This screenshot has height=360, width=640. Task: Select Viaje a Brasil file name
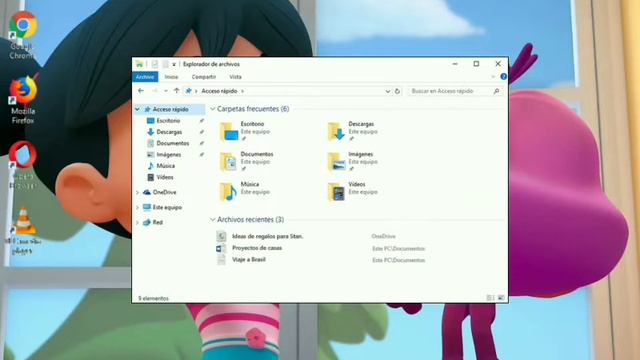pyautogui.click(x=249, y=260)
